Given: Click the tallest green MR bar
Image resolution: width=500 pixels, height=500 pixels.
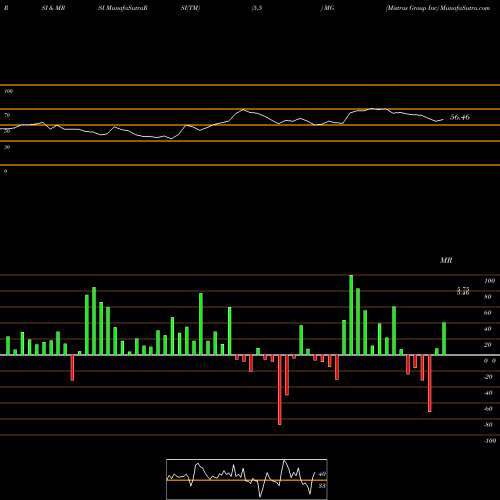Looking at the screenshot, I should tap(351, 315).
